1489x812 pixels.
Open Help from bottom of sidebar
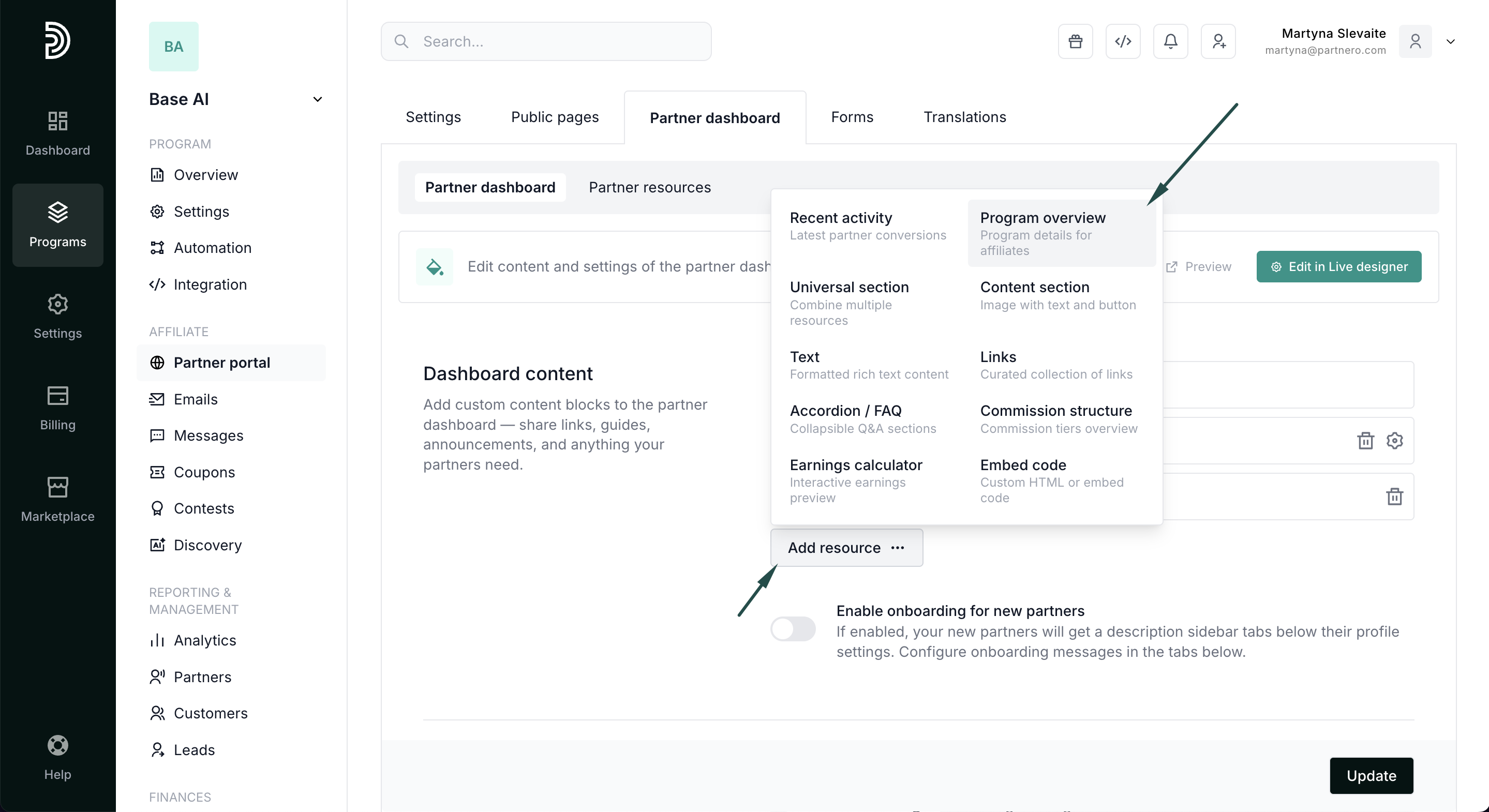[57, 757]
